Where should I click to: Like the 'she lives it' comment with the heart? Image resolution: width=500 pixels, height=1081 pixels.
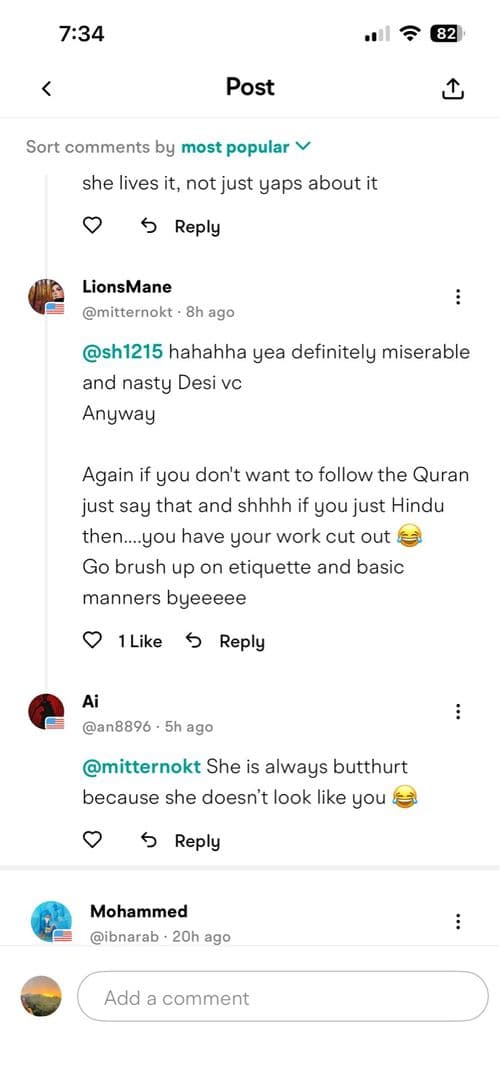click(x=92, y=226)
